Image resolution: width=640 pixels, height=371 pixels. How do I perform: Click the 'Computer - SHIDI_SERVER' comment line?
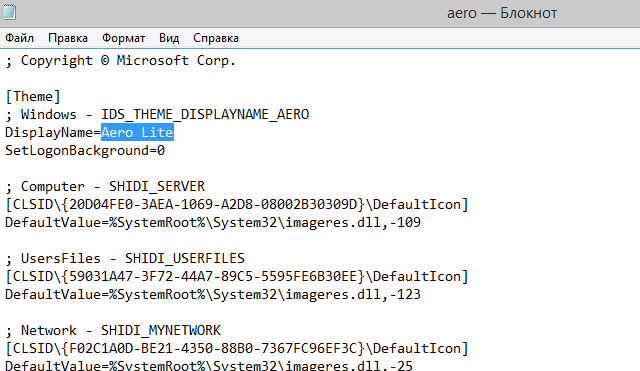(105, 187)
